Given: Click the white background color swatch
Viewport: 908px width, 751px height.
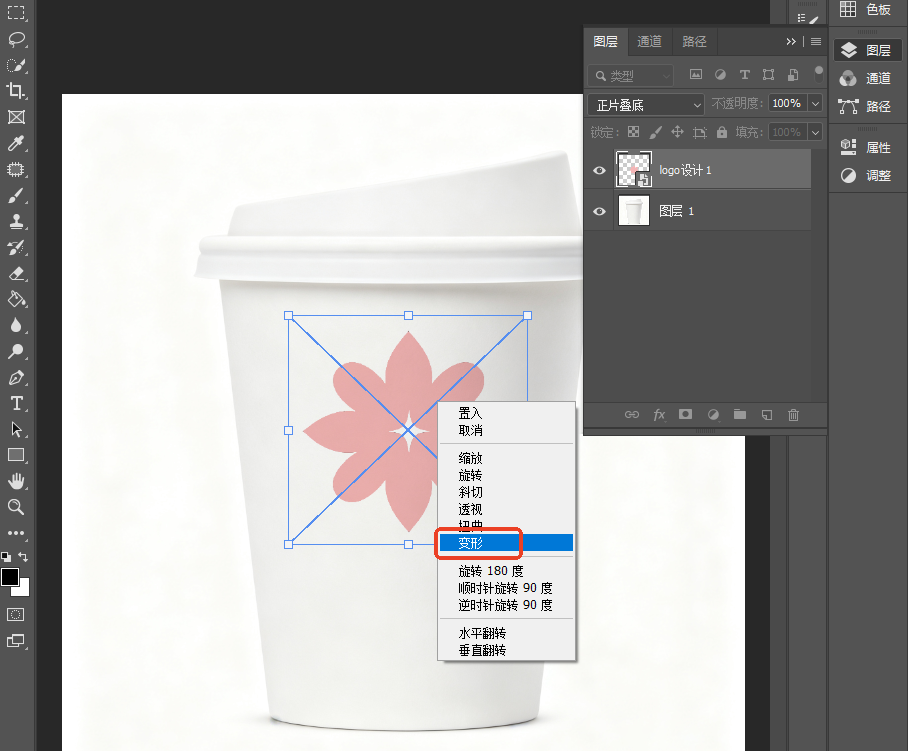Looking at the screenshot, I should pyautogui.click(x=23, y=590).
